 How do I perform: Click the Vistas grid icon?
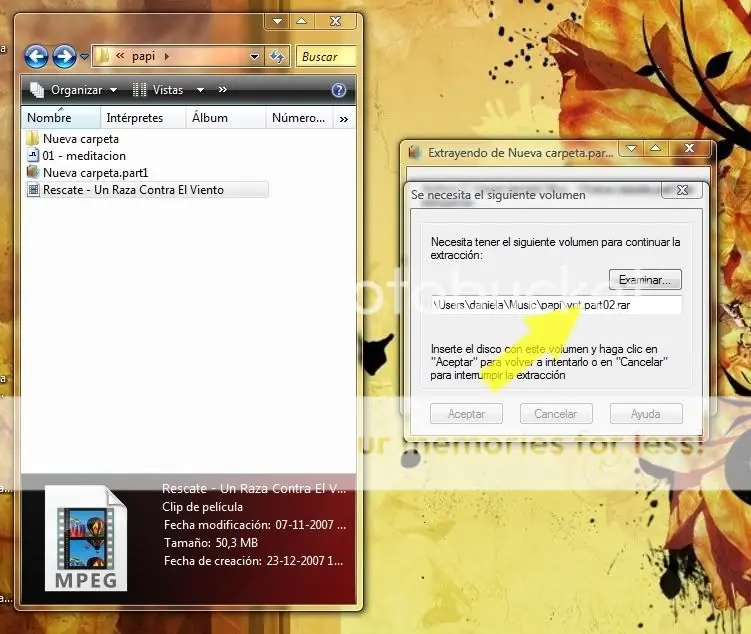[139, 90]
